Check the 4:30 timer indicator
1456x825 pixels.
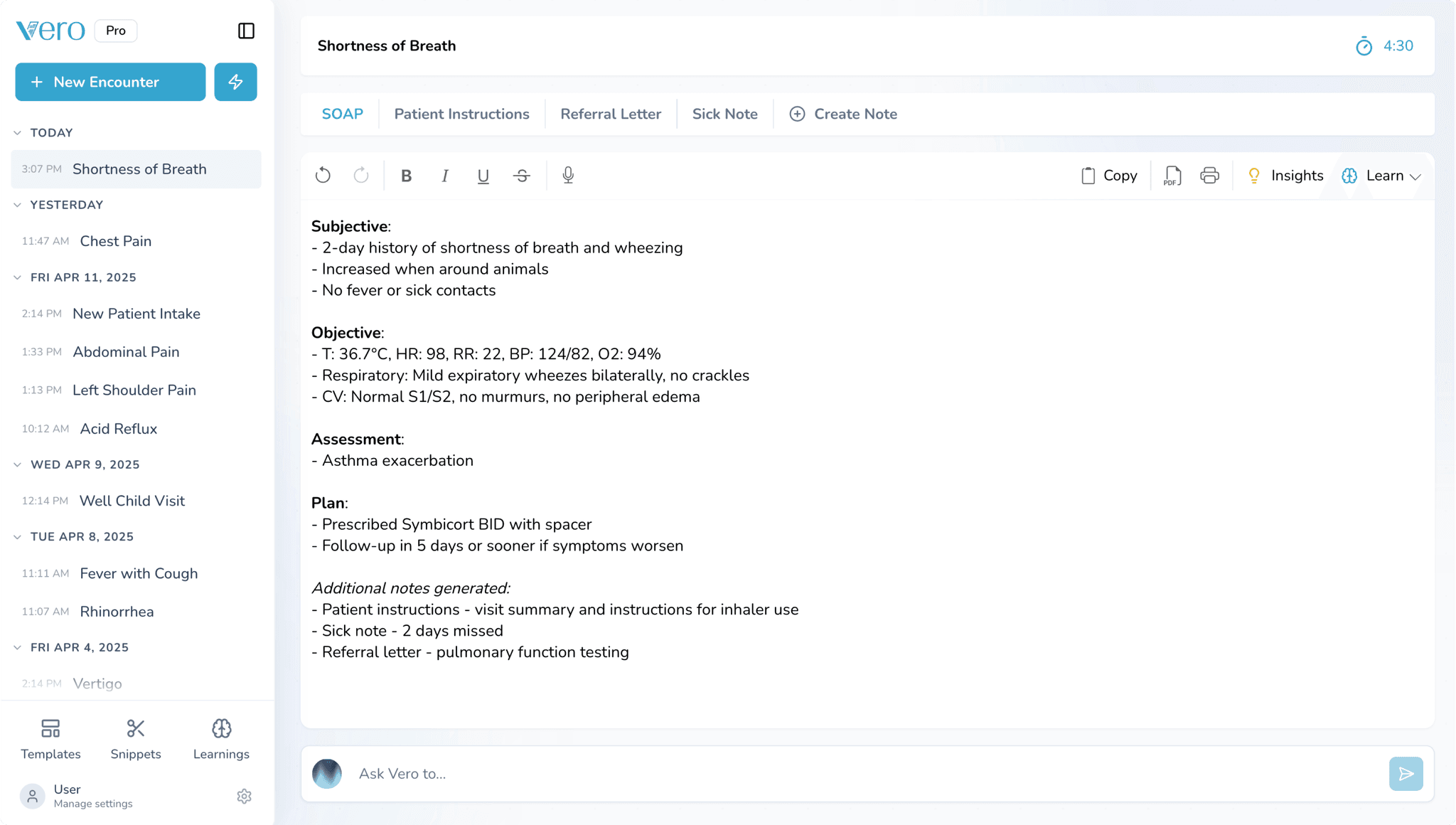tap(1386, 46)
